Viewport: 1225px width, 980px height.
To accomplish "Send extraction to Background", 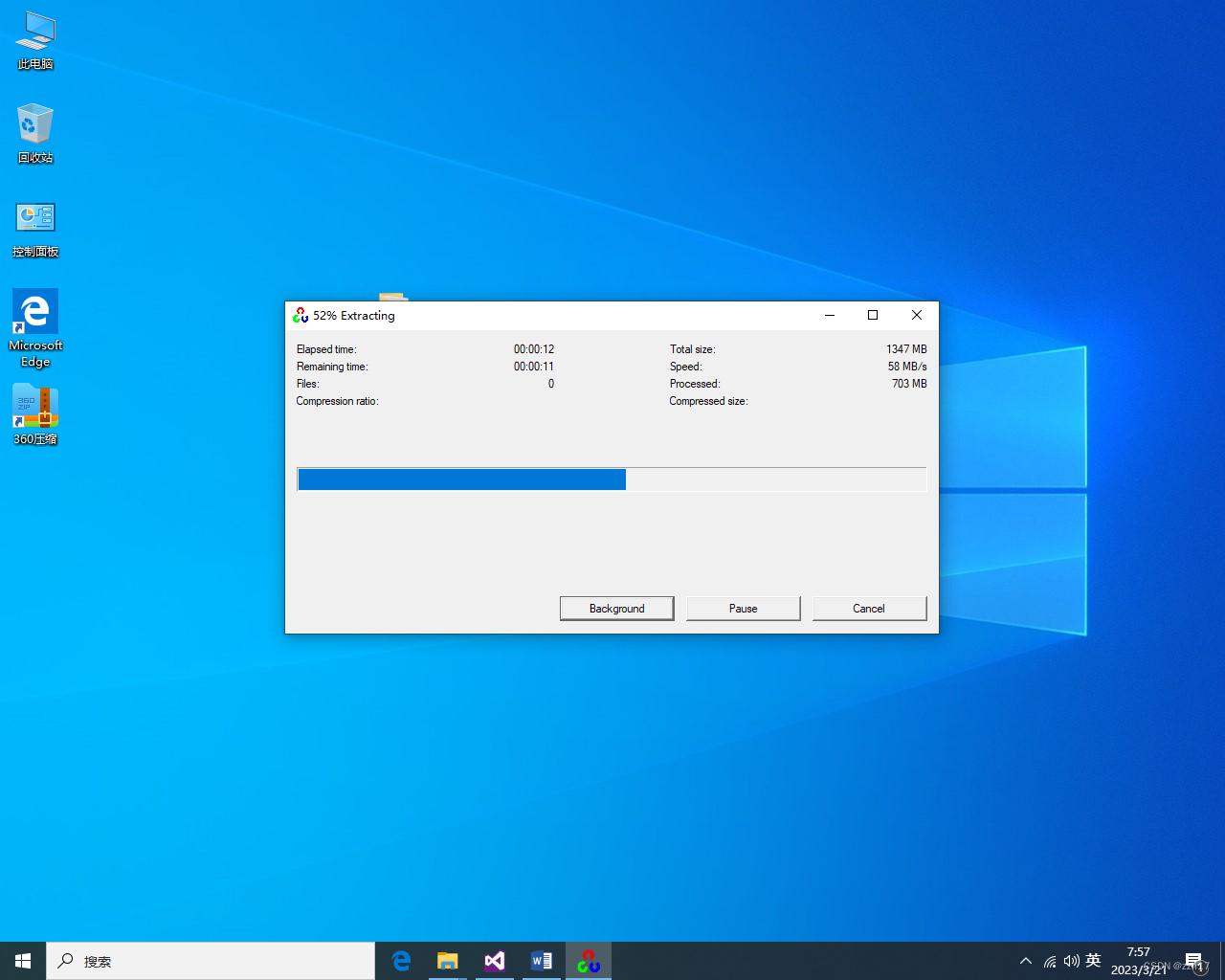I will coord(616,608).
